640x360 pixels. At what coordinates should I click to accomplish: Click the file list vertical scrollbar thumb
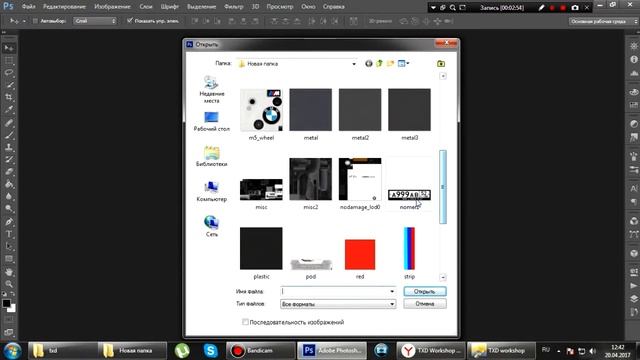pos(443,187)
